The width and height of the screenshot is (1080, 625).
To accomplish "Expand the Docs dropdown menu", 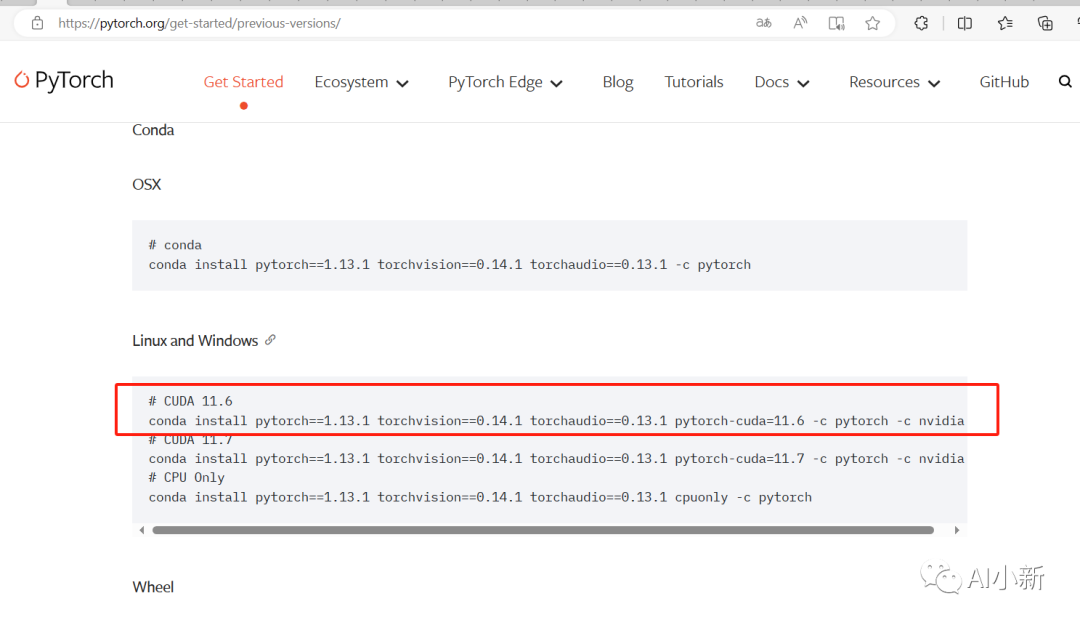I will [782, 82].
